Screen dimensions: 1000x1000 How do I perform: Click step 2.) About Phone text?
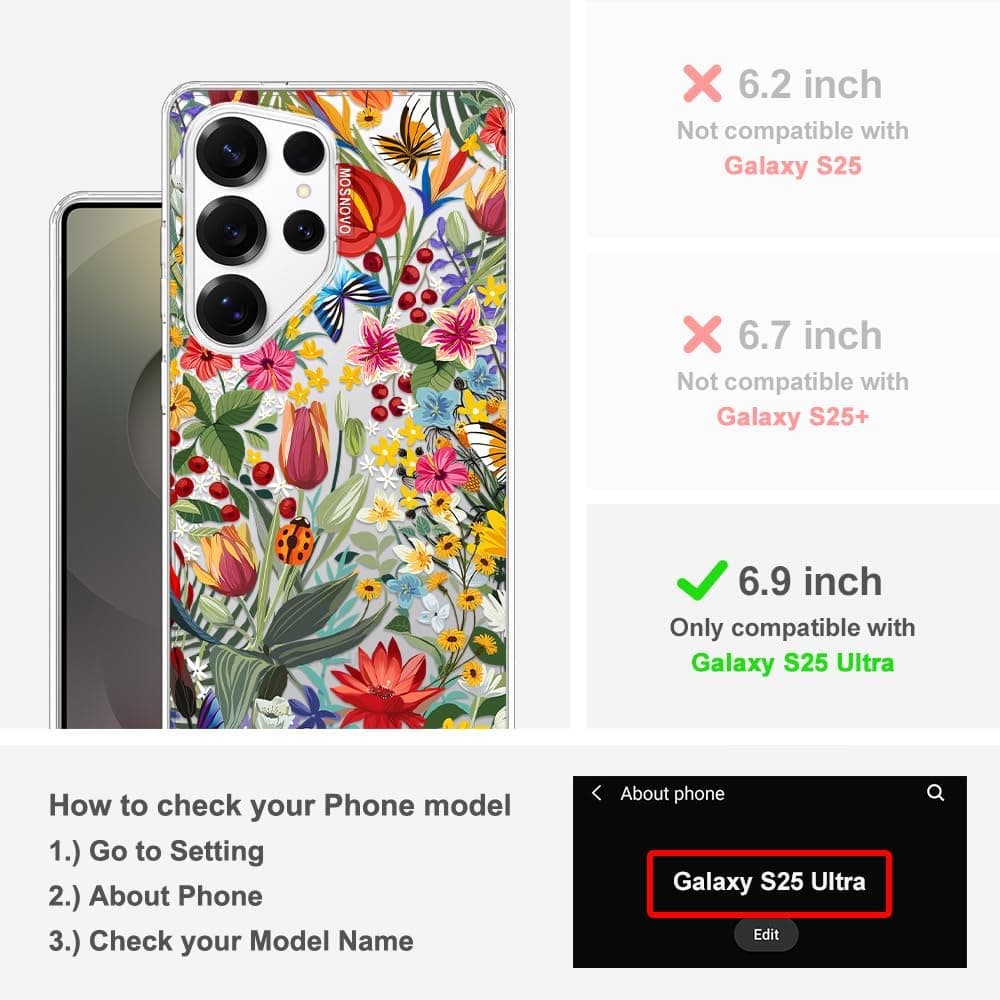coord(156,896)
